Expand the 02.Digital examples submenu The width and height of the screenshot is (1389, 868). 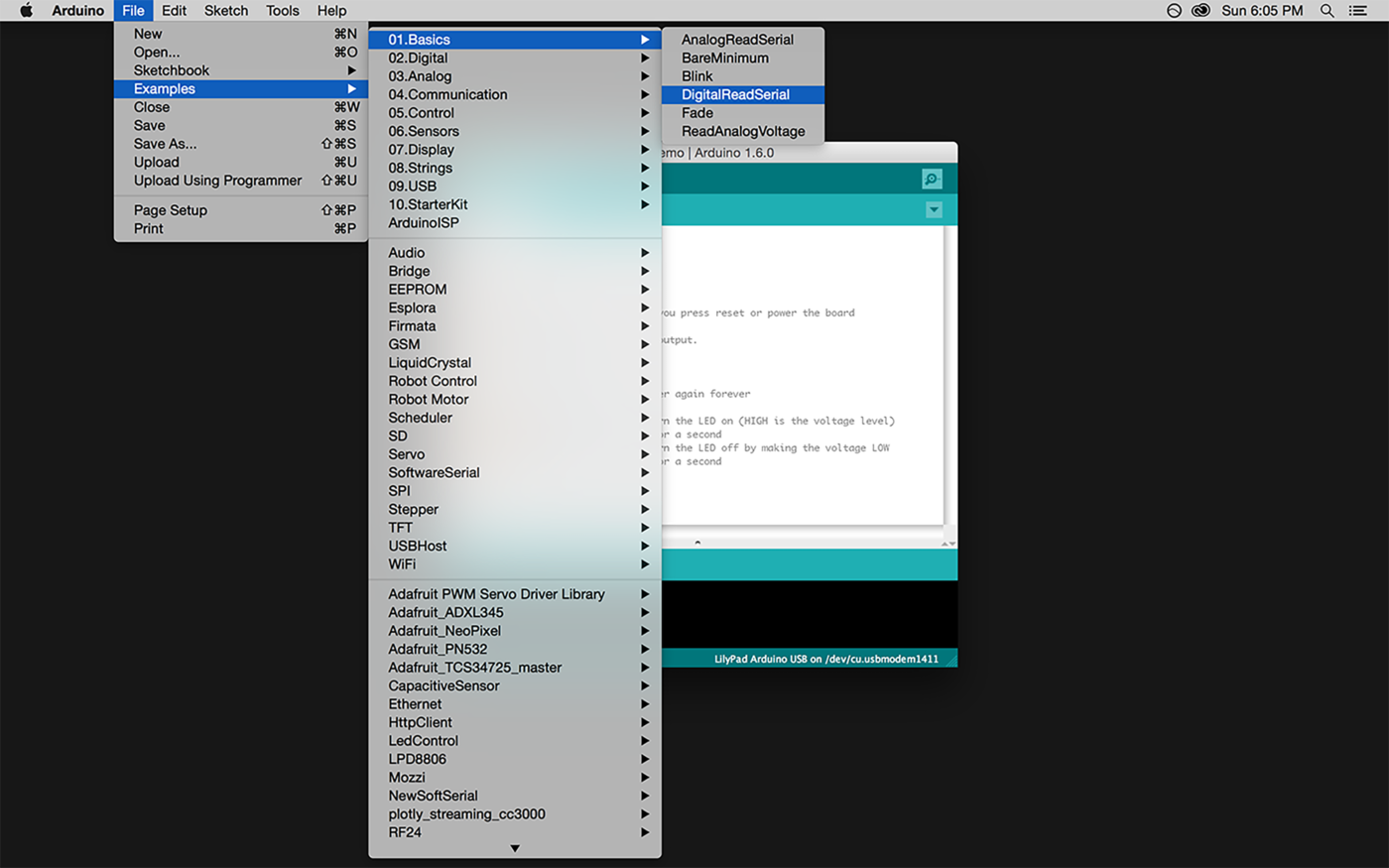[515, 58]
